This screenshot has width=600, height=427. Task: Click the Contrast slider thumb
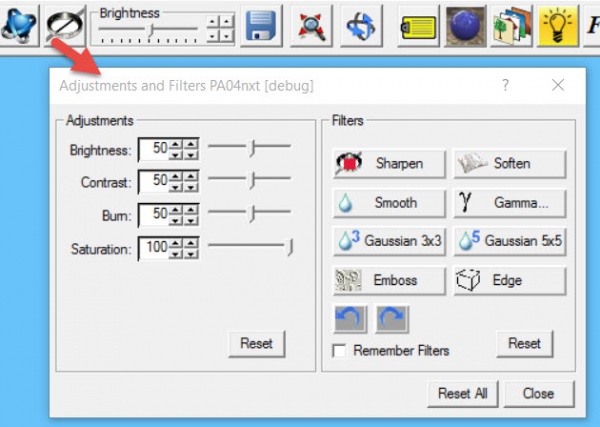pos(252,180)
